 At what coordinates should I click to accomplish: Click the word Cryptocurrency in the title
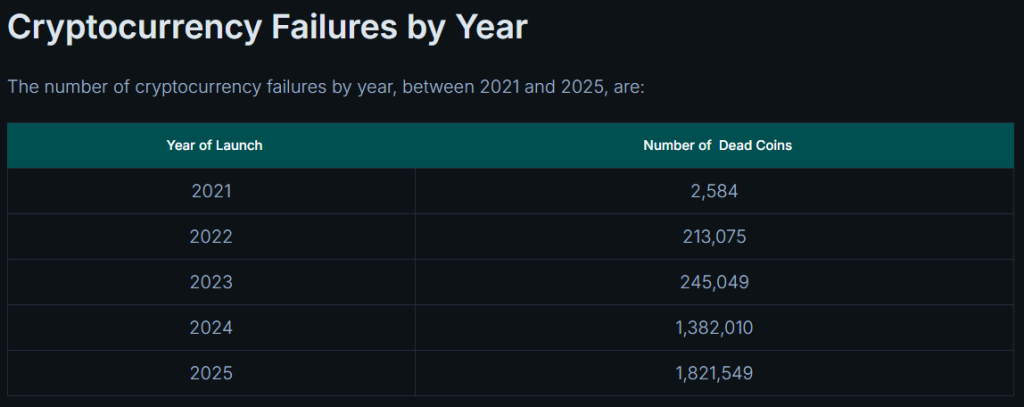(x=123, y=29)
